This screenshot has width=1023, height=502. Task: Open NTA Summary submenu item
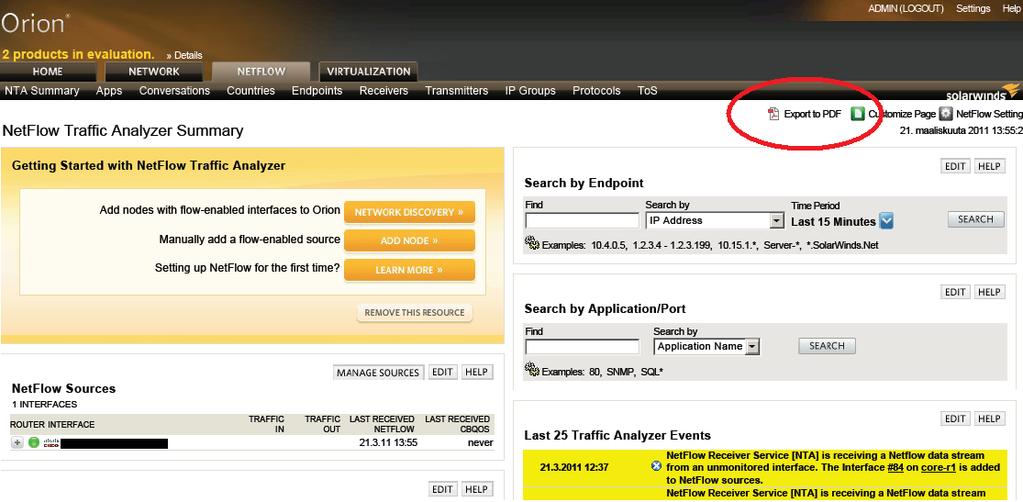click(x=42, y=91)
